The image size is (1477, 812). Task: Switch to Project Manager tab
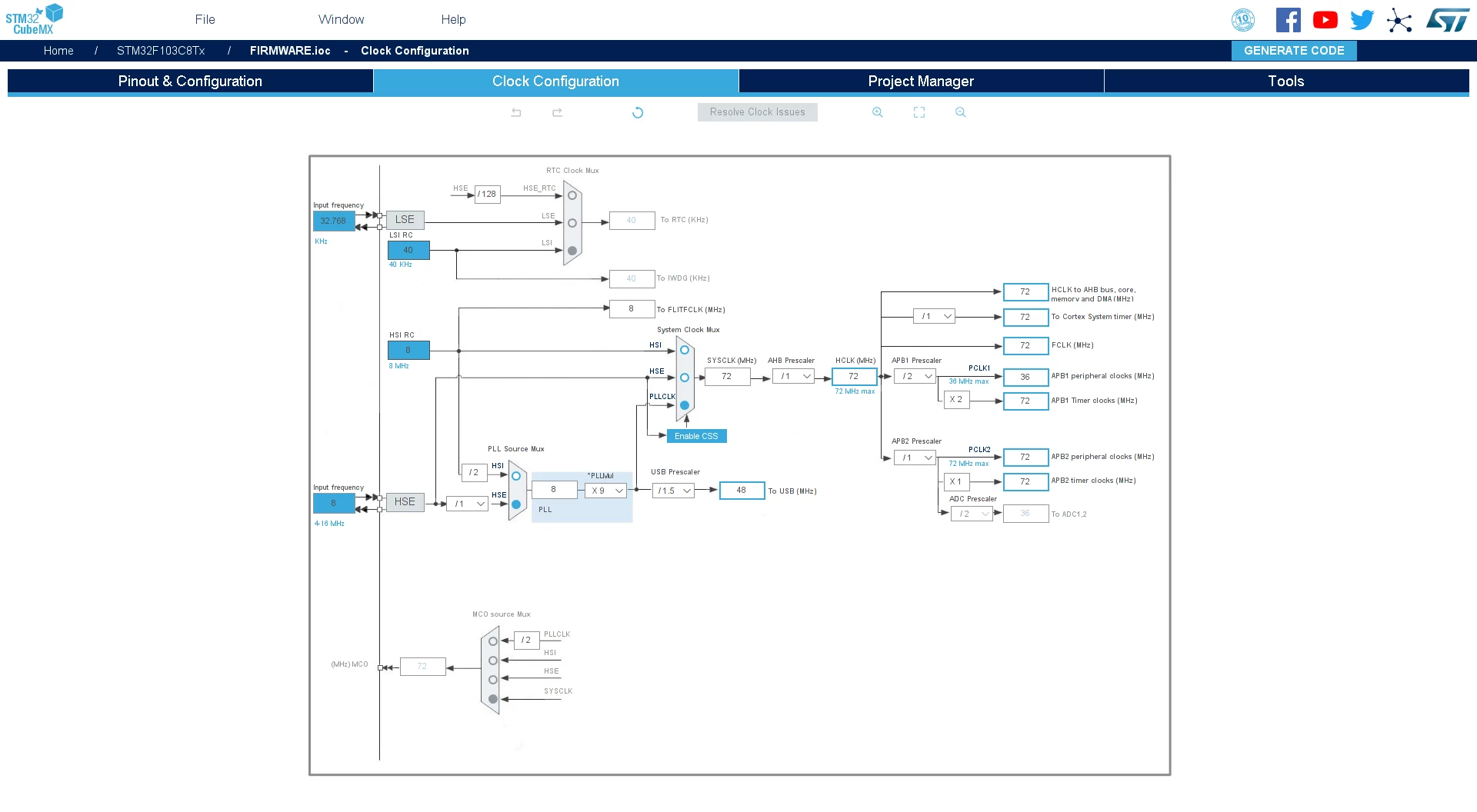click(921, 82)
